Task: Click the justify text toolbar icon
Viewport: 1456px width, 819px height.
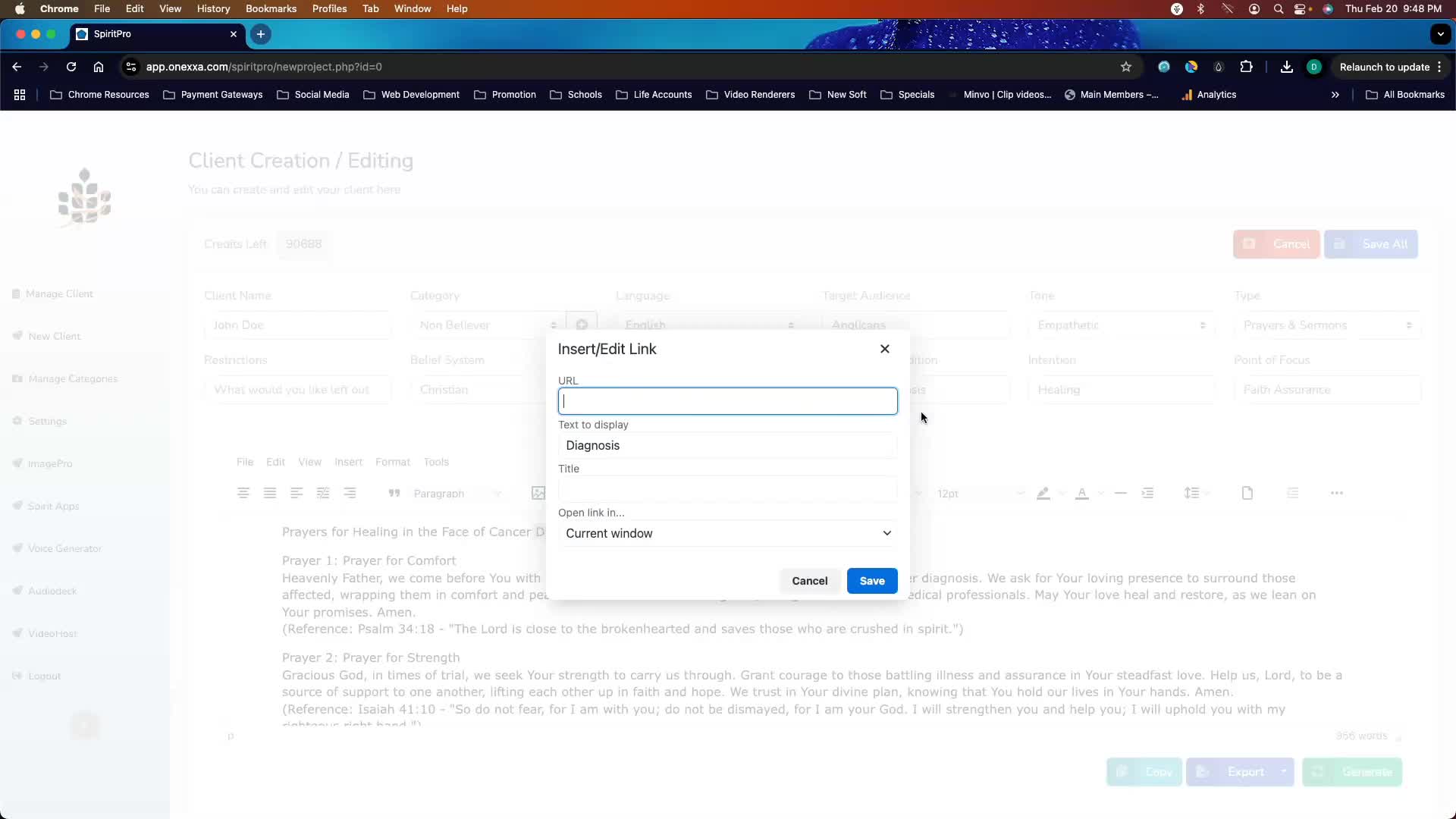Action: click(x=270, y=493)
